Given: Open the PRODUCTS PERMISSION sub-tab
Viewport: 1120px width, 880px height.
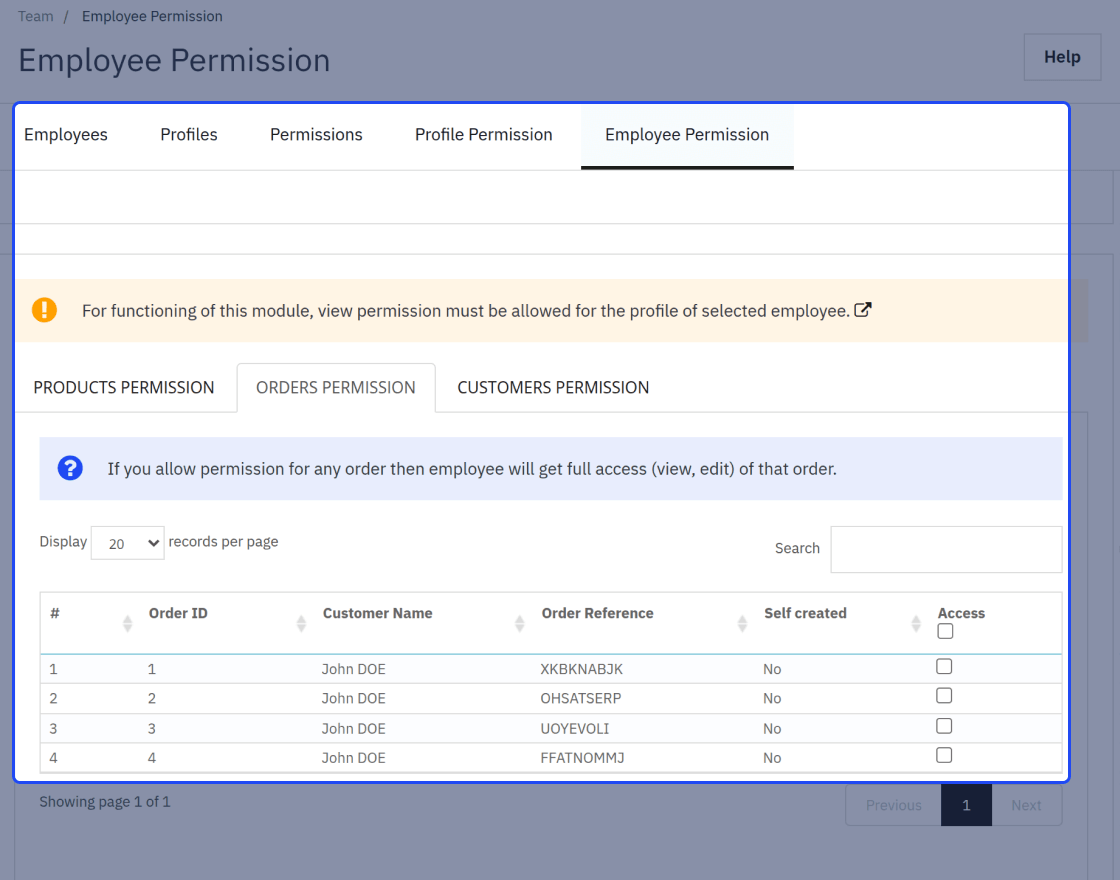Looking at the screenshot, I should point(124,388).
